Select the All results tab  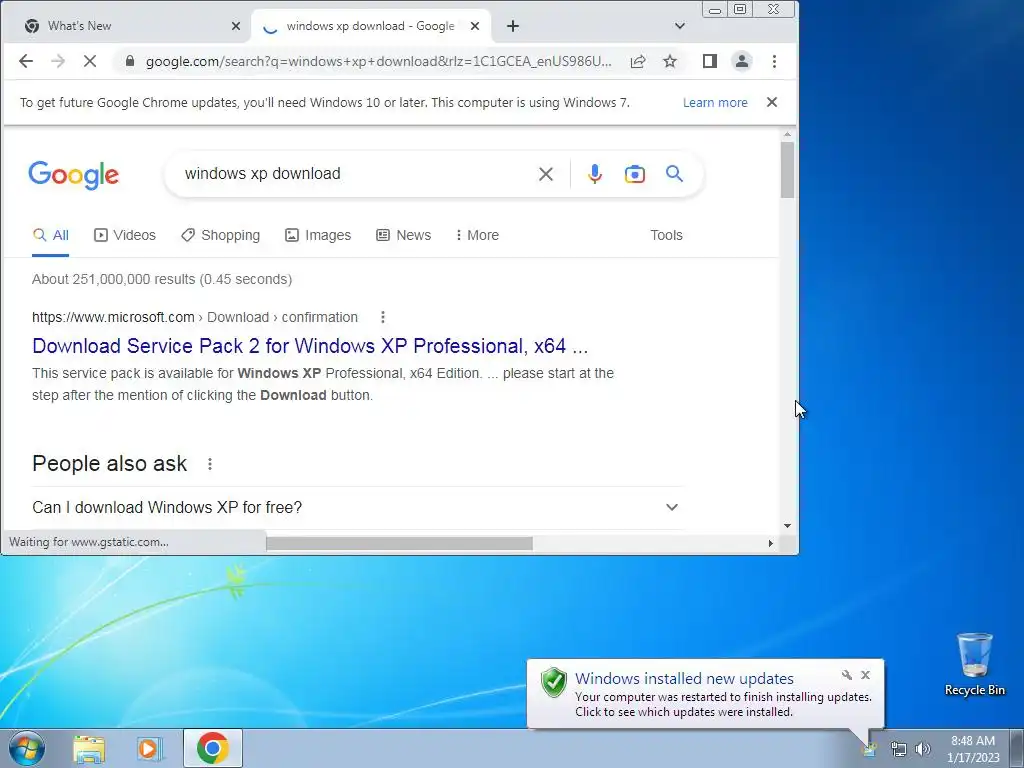(x=51, y=235)
